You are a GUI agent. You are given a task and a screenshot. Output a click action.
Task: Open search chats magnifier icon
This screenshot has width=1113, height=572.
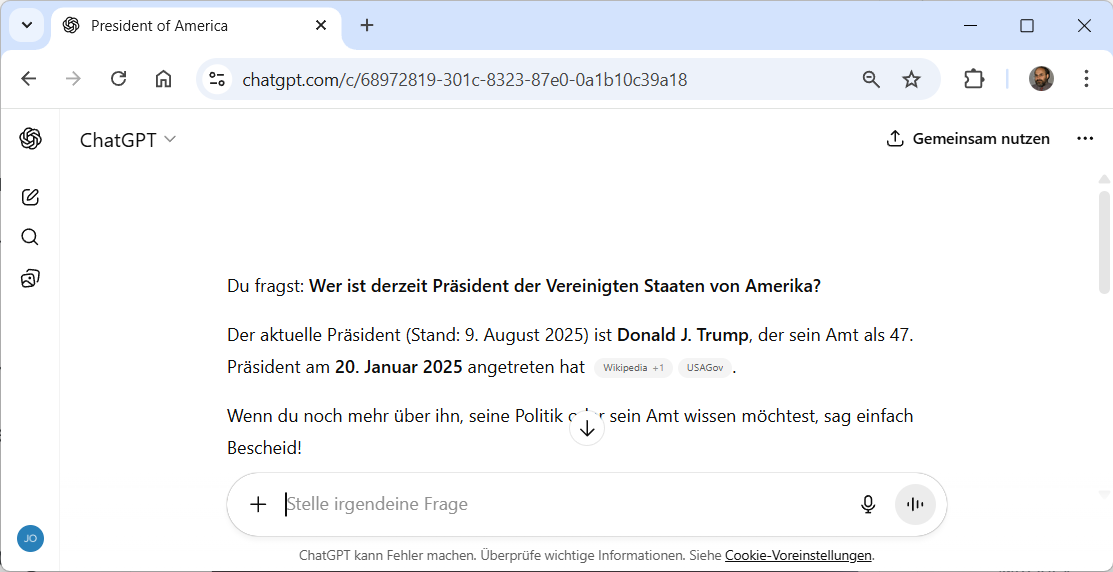click(x=30, y=237)
